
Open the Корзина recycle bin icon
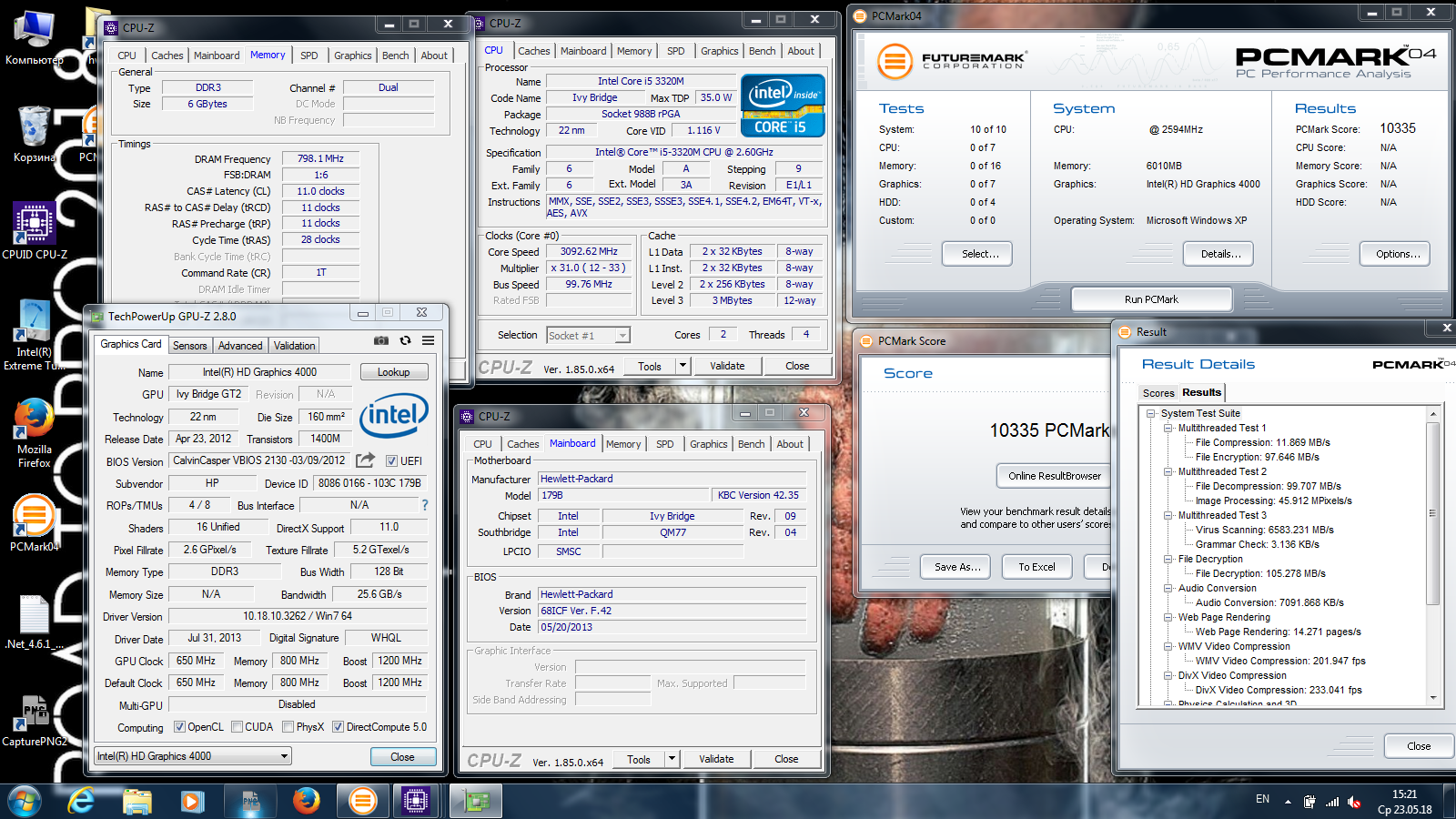pos(34,135)
